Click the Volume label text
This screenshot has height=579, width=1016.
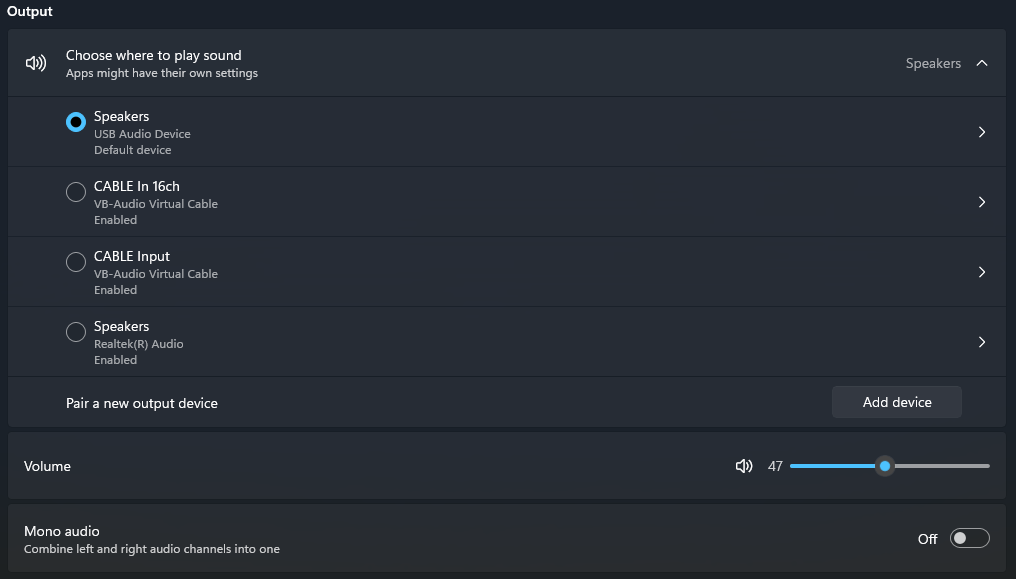[x=47, y=466]
